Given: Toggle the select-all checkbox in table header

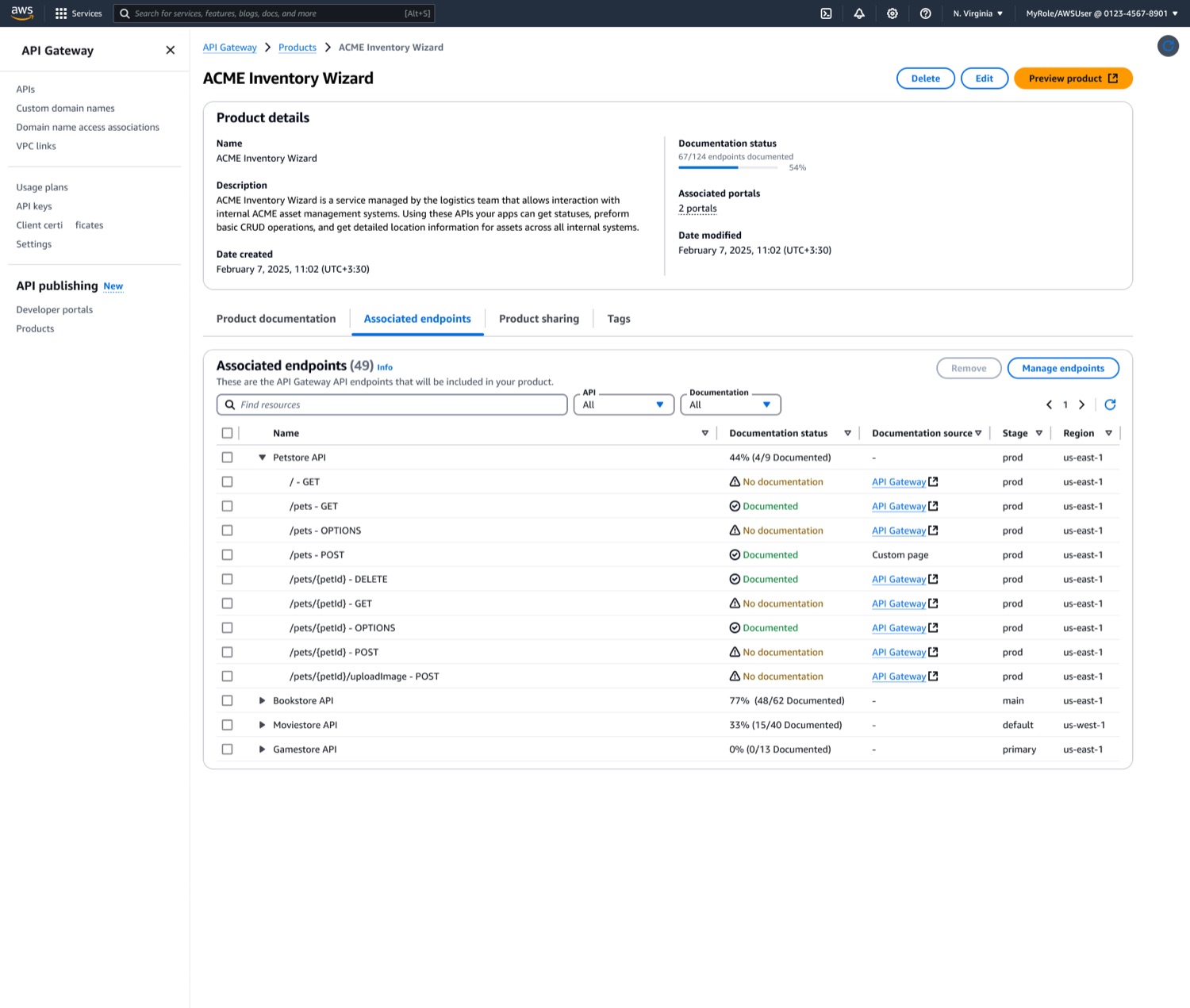Looking at the screenshot, I should tap(227, 433).
